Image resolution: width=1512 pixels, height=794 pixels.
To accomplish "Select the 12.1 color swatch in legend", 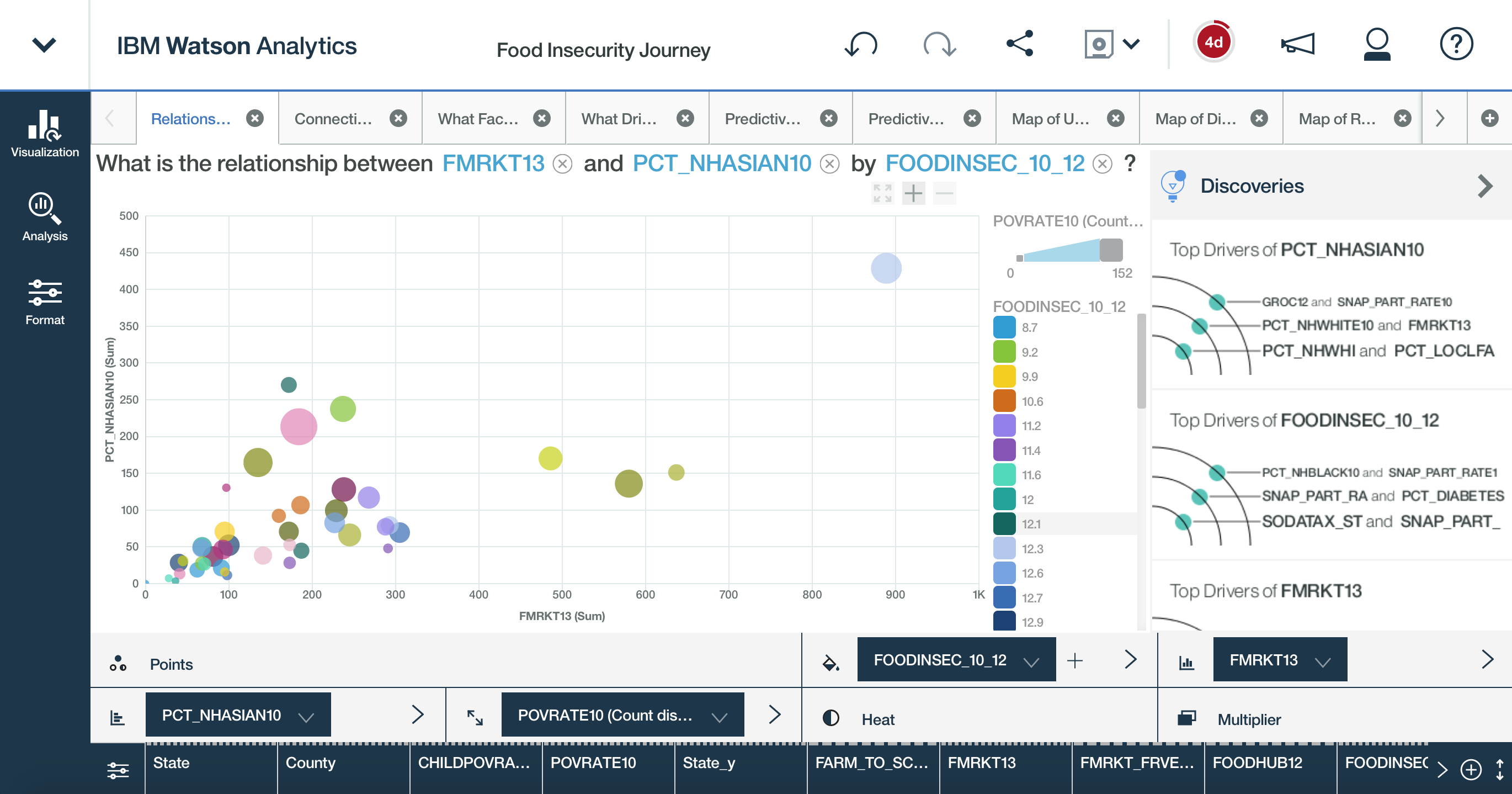I will (x=1004, y=524).
